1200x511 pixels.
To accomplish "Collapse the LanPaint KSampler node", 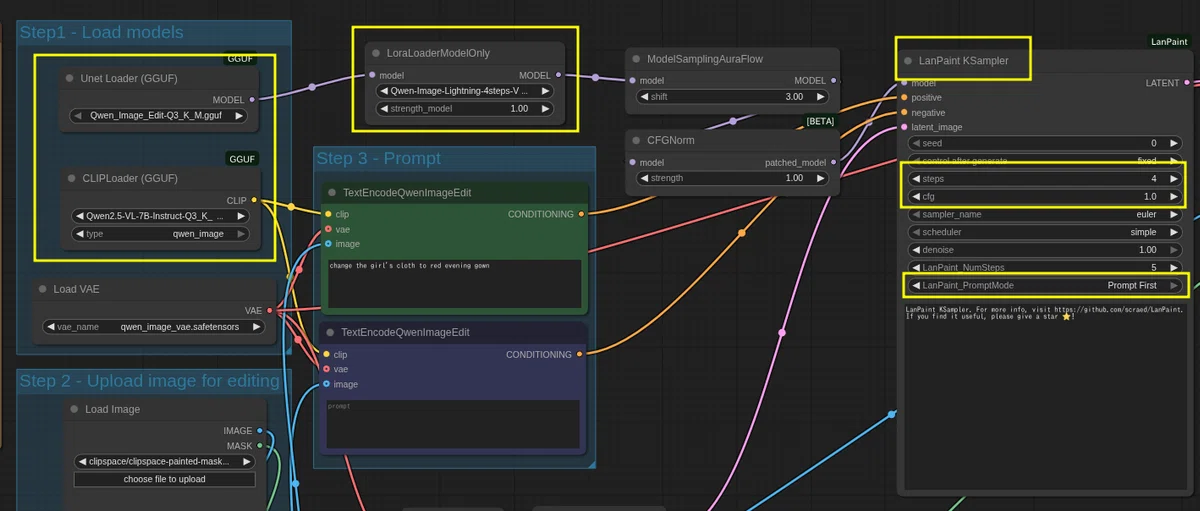I will point(908,61).
